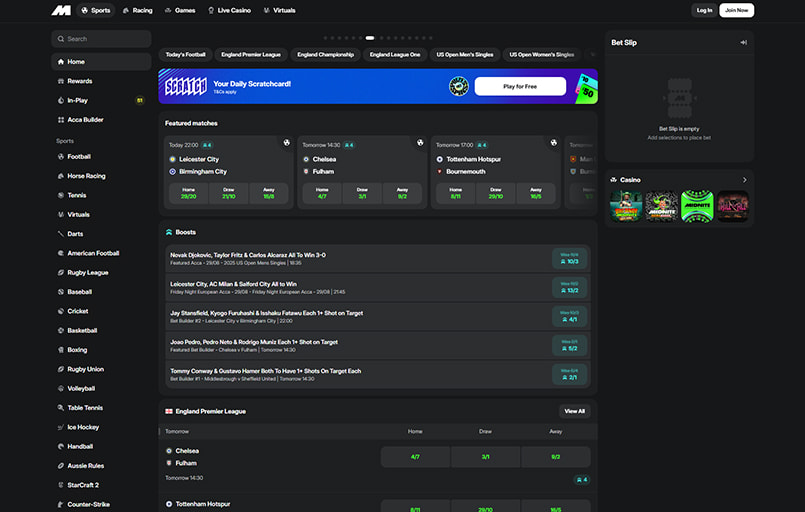805x512 pixels.
Task: Toggle Chelsea v Fulham stats badge in league list
Action: [580, 480]
